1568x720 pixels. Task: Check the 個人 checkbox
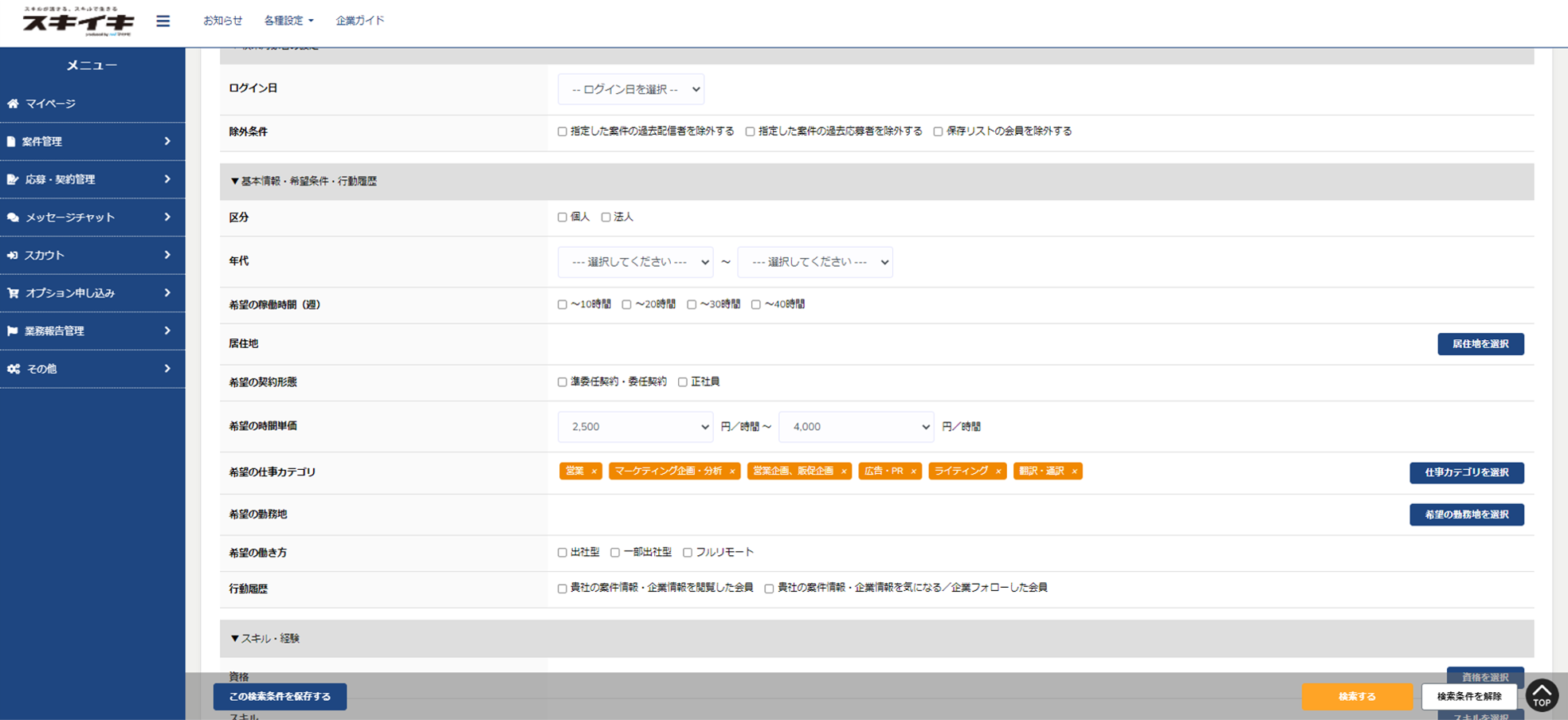coord(563,217)
